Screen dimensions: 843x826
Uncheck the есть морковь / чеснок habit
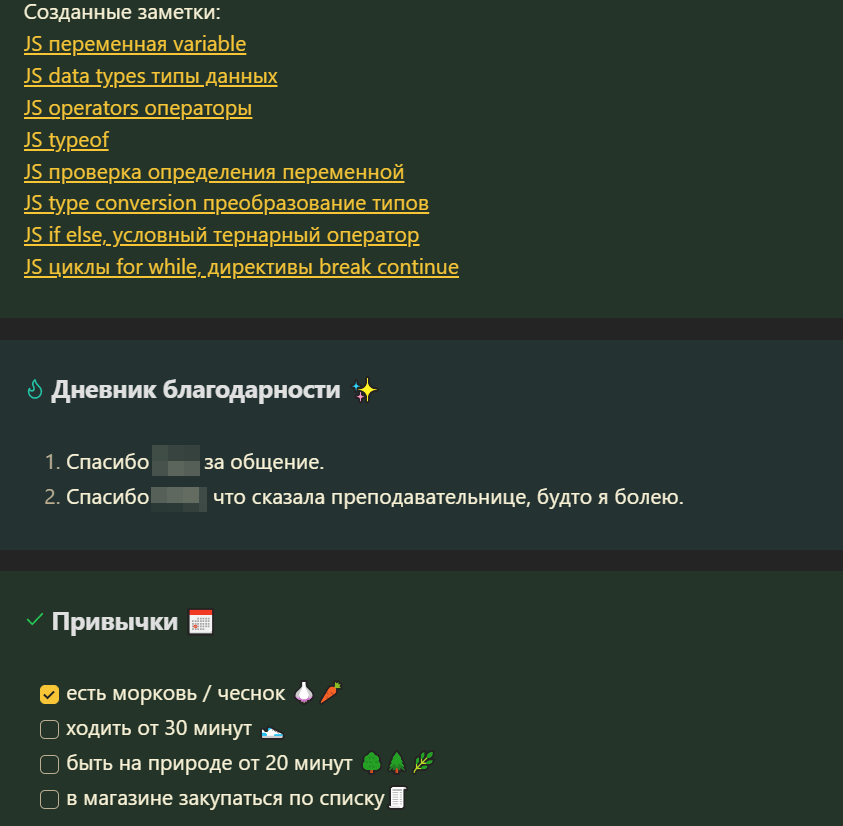coord(49,694)
